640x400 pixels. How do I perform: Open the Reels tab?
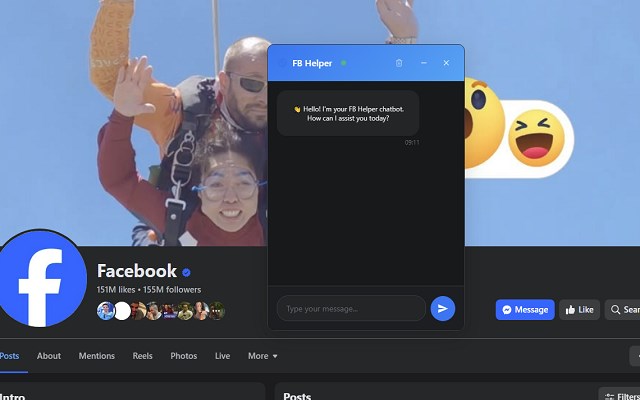pos(142,356)
